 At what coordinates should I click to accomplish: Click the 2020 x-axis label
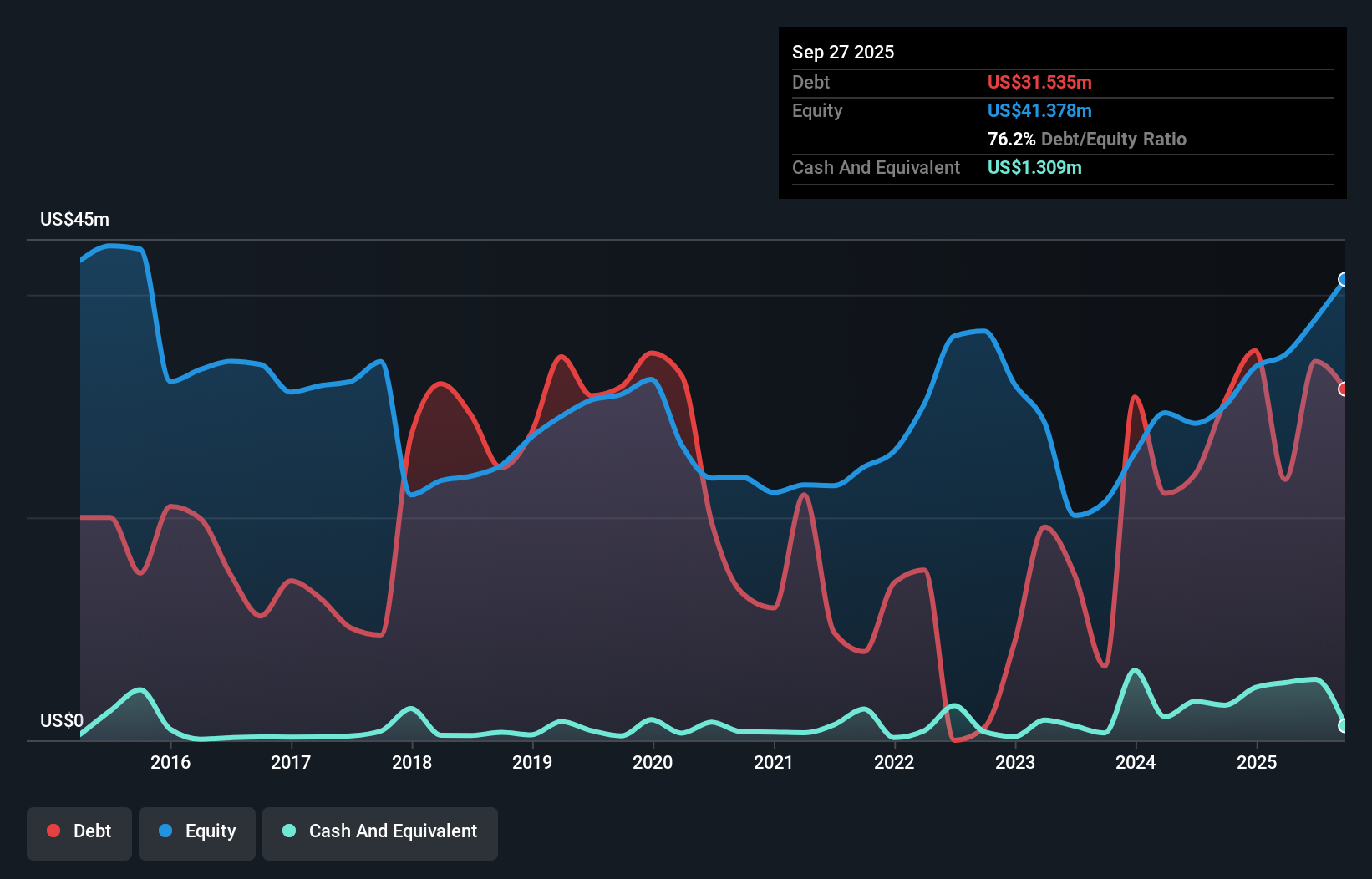tap(653, 762)
